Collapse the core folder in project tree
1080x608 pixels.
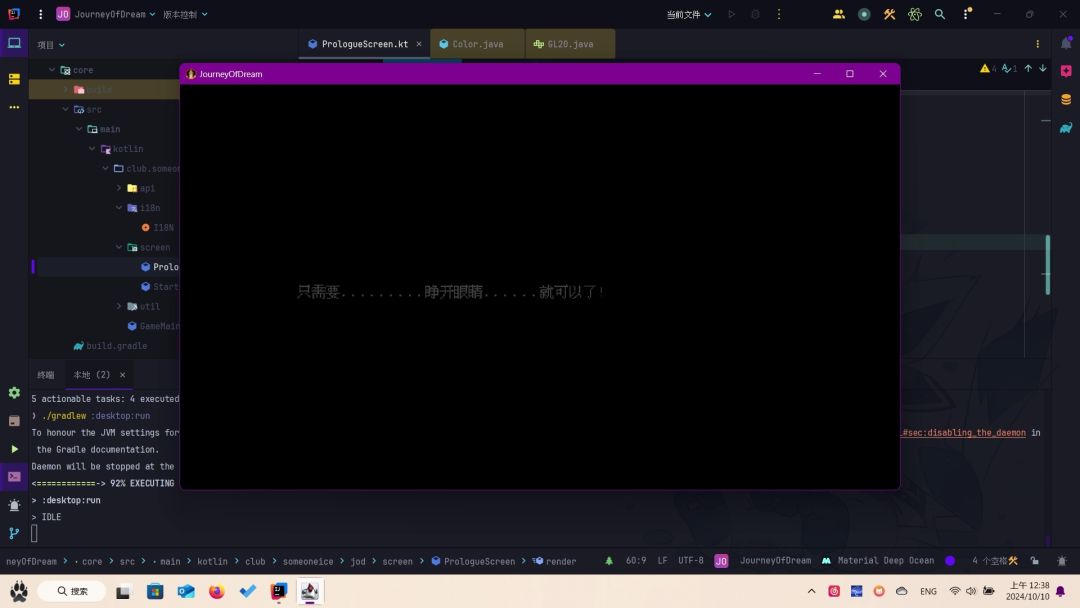52,70
